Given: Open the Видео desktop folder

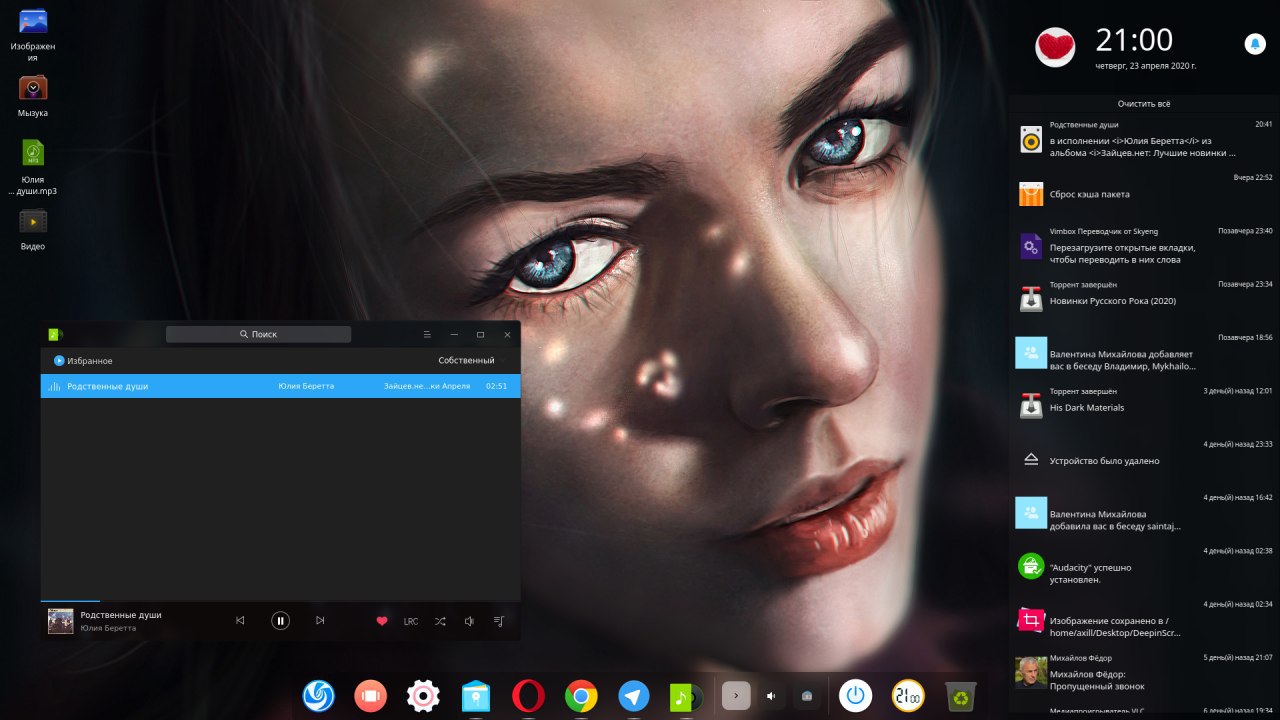Looking at the screenshot, I should click(33, 229).
